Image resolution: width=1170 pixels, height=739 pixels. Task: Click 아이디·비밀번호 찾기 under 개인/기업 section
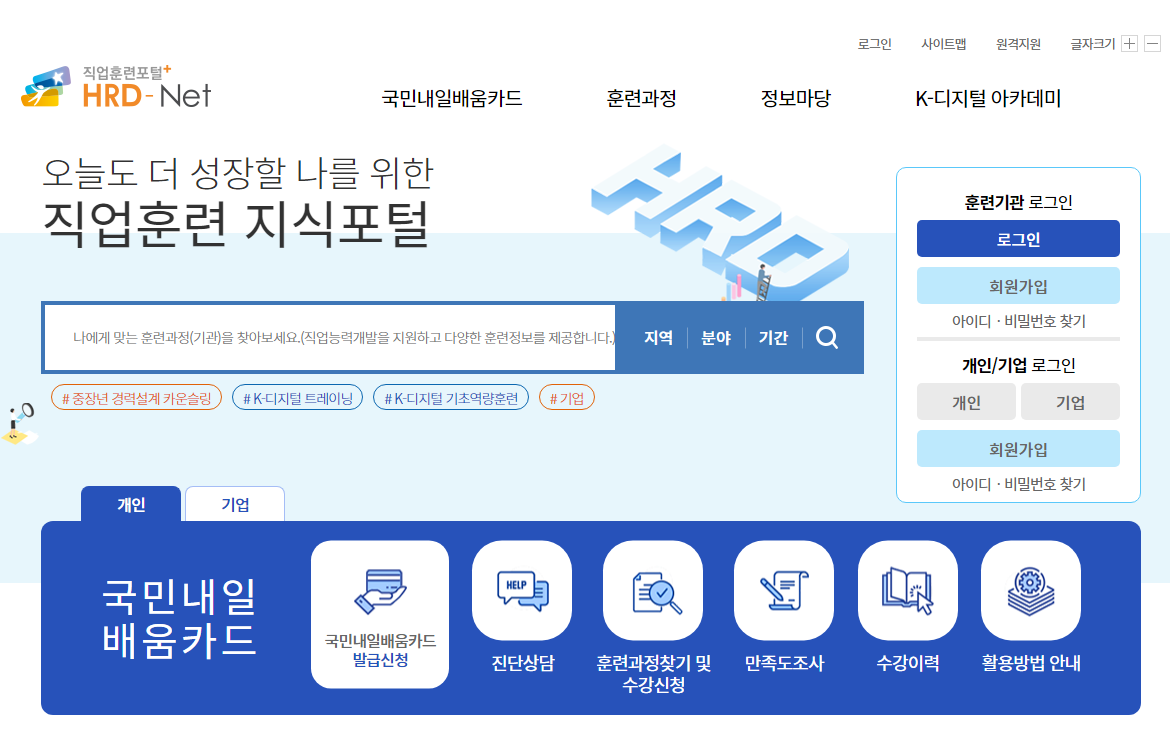1019,484
